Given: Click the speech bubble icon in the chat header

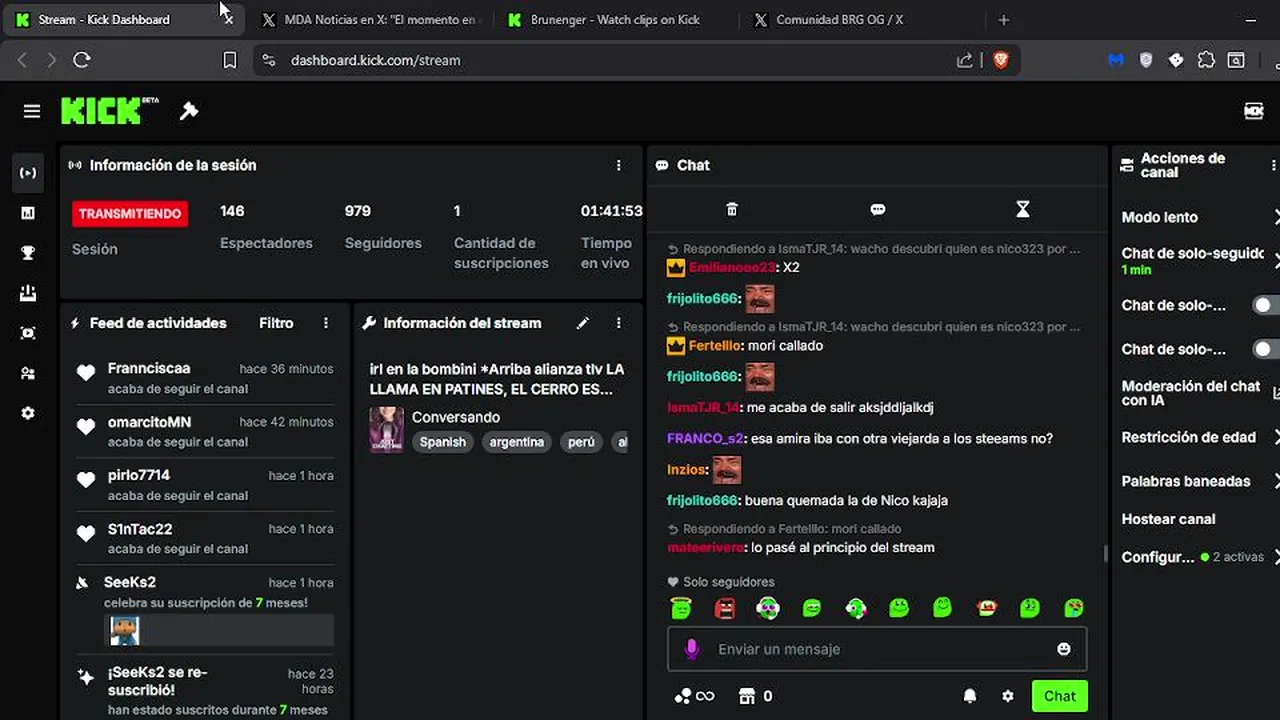Looking at the screenshot, I should [878, 209].
